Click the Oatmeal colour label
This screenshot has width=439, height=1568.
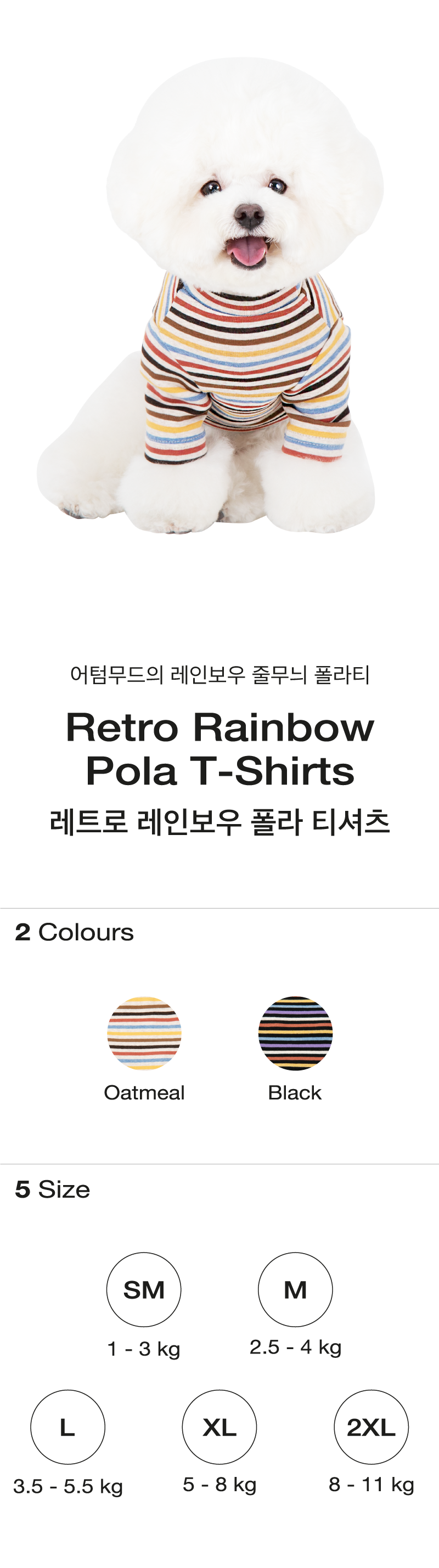pos(144,1093)
